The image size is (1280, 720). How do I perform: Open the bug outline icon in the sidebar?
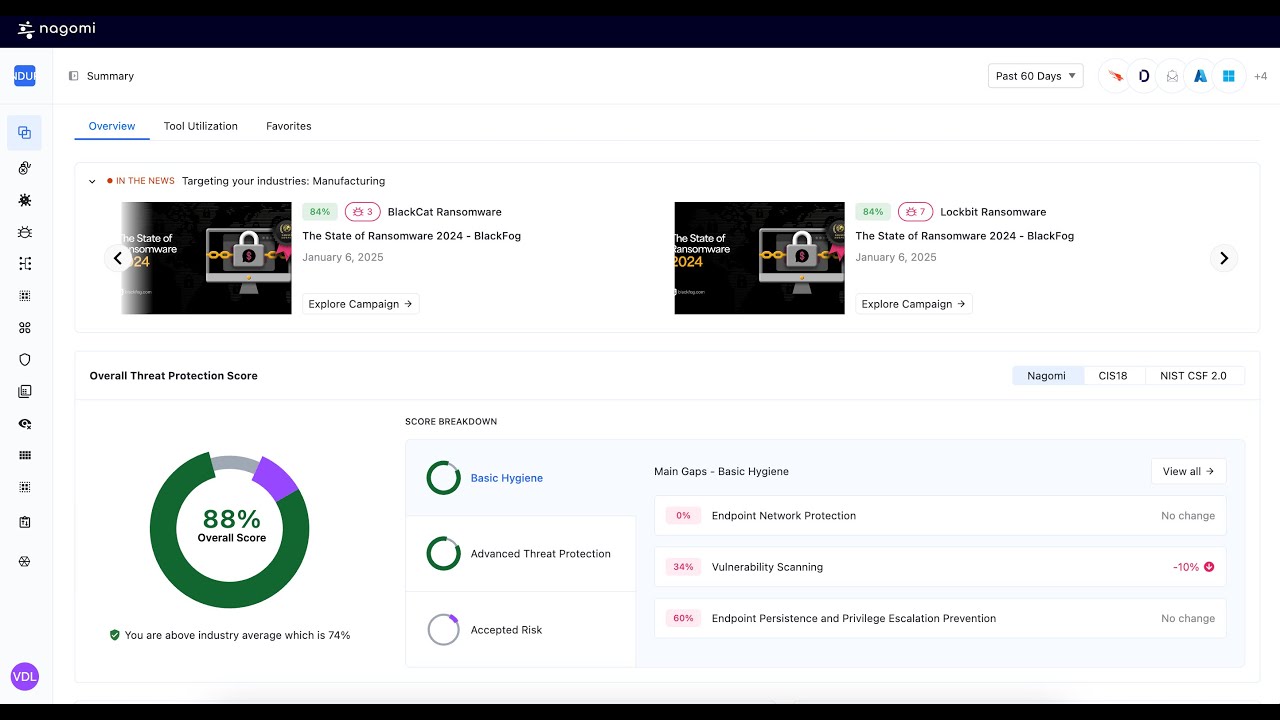(x=25, y=232)
